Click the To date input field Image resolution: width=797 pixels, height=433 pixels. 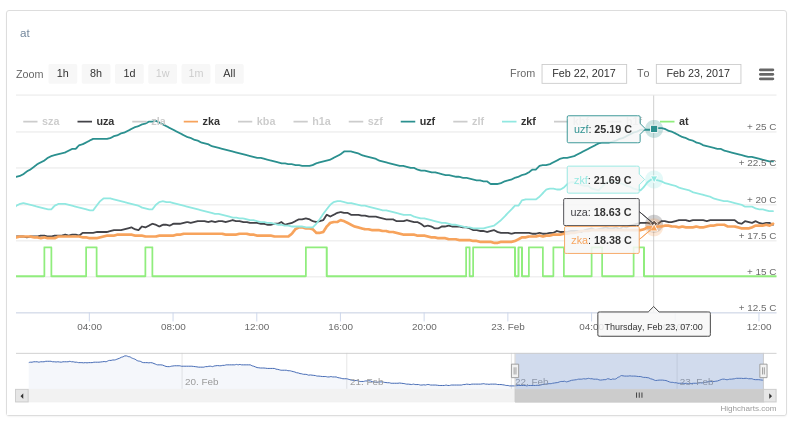[x=698, y=74]
